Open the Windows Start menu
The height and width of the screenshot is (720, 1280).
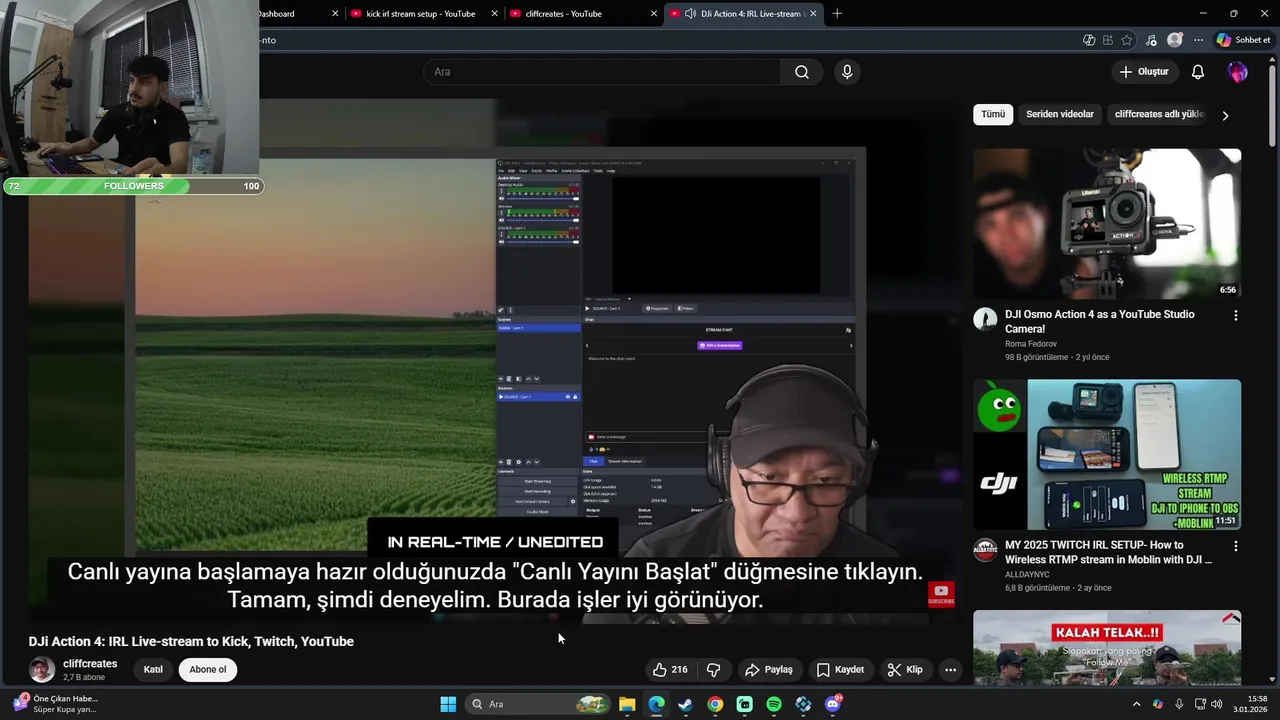[448, 704]
